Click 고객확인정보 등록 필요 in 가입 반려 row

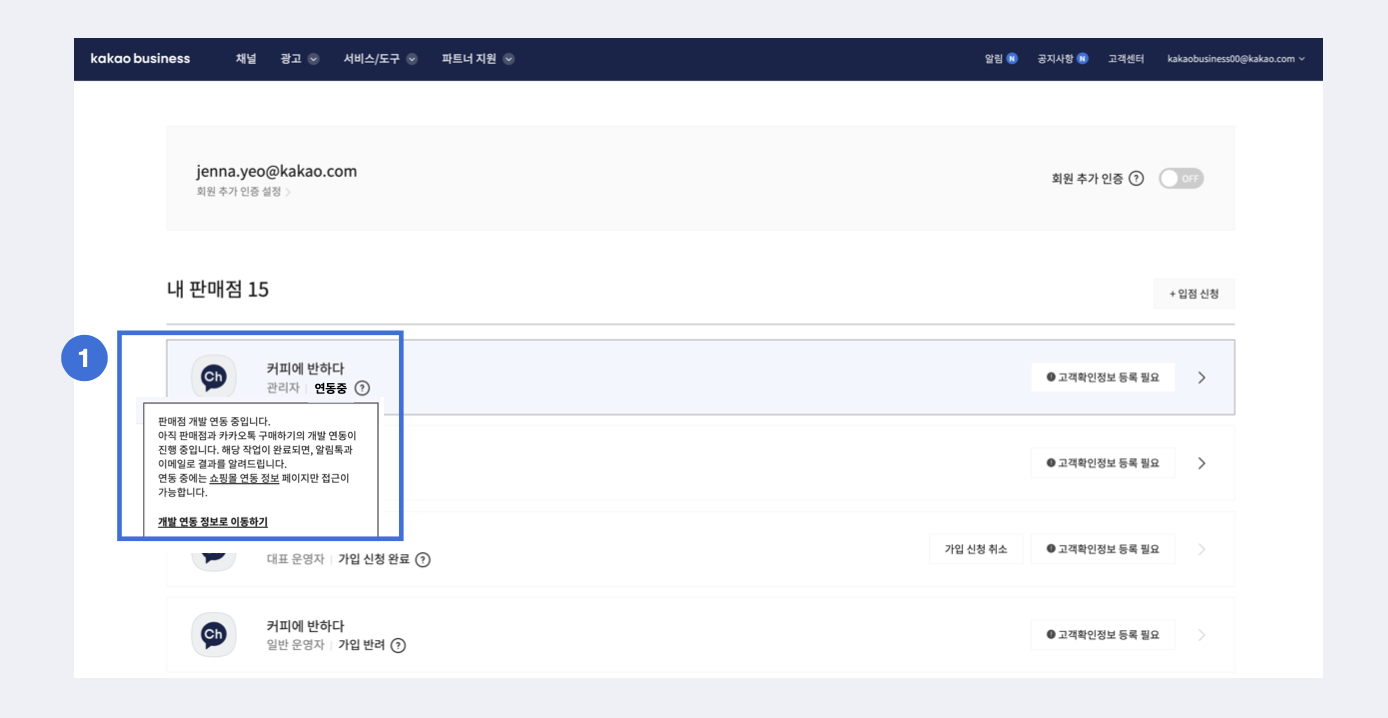1103,635
